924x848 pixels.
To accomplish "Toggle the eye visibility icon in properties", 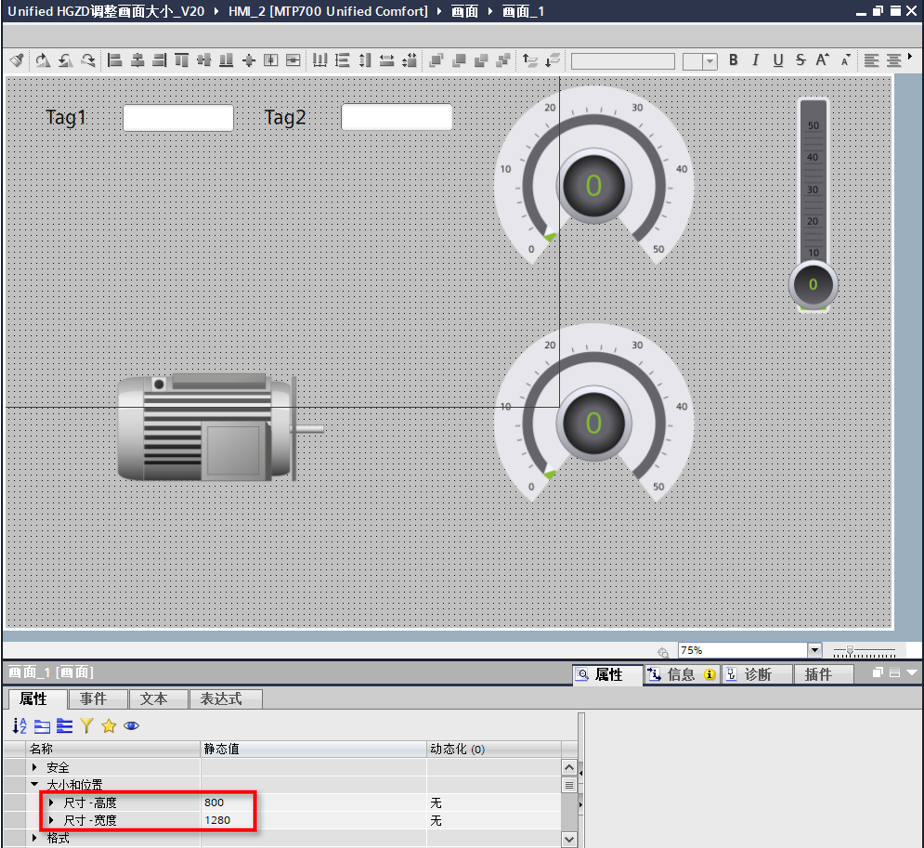I will (131, 726).
